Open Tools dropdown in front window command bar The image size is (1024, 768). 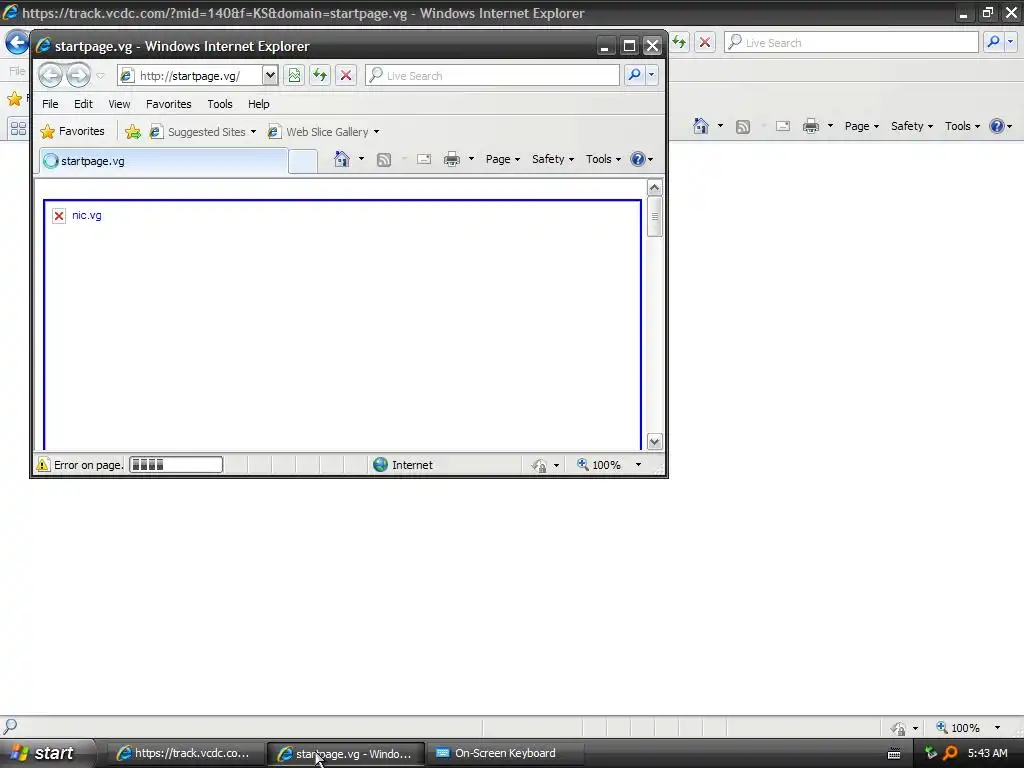[603, 159]
